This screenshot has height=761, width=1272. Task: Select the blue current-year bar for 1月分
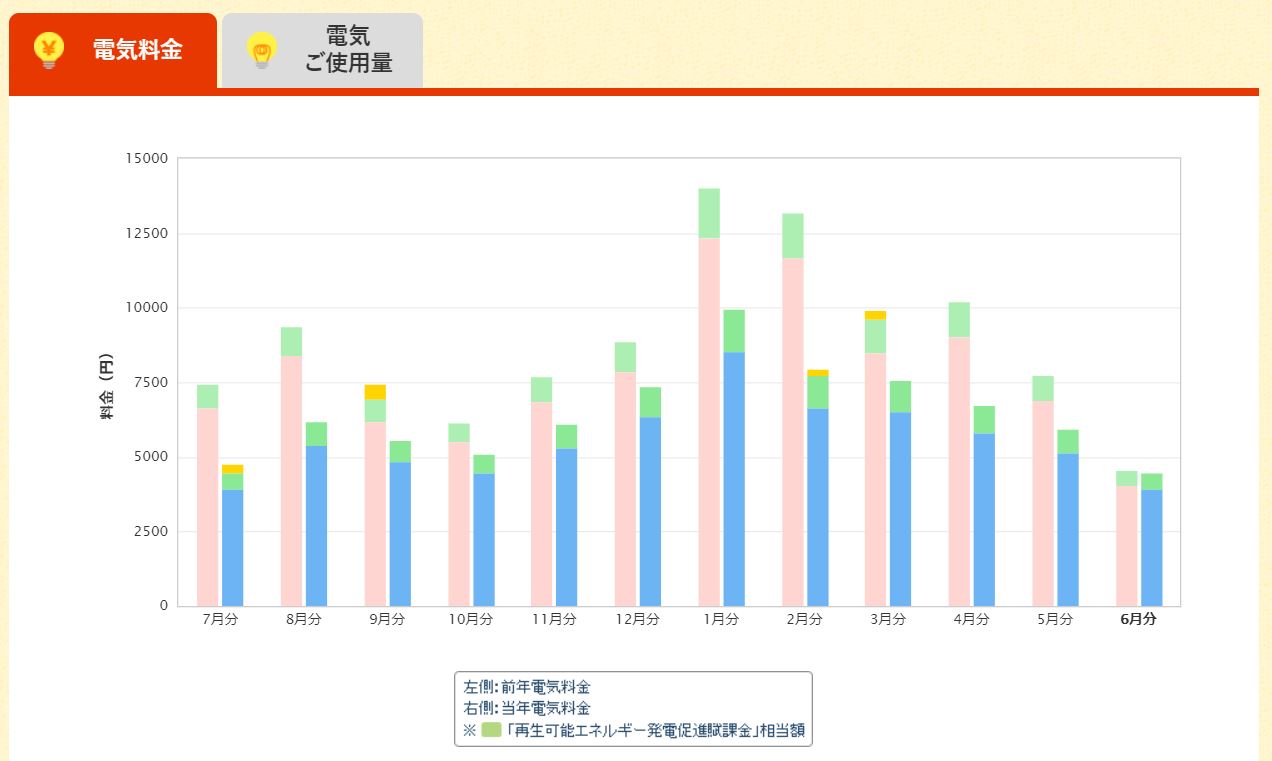tap(734, 478)
